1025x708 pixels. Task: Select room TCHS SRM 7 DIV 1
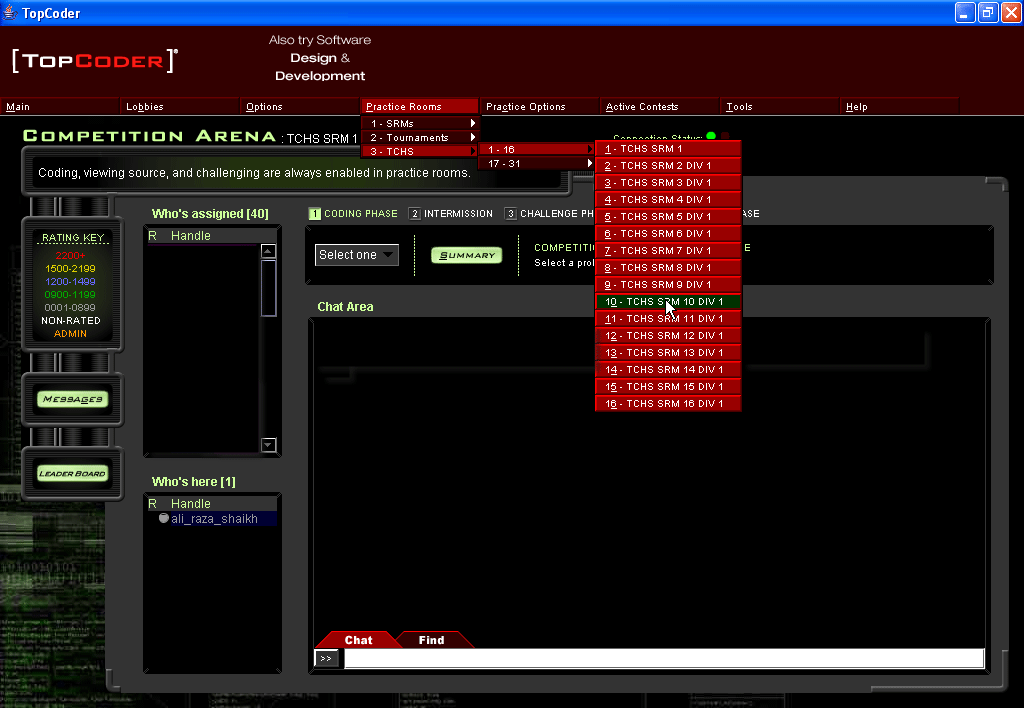(x=668, y=251)
